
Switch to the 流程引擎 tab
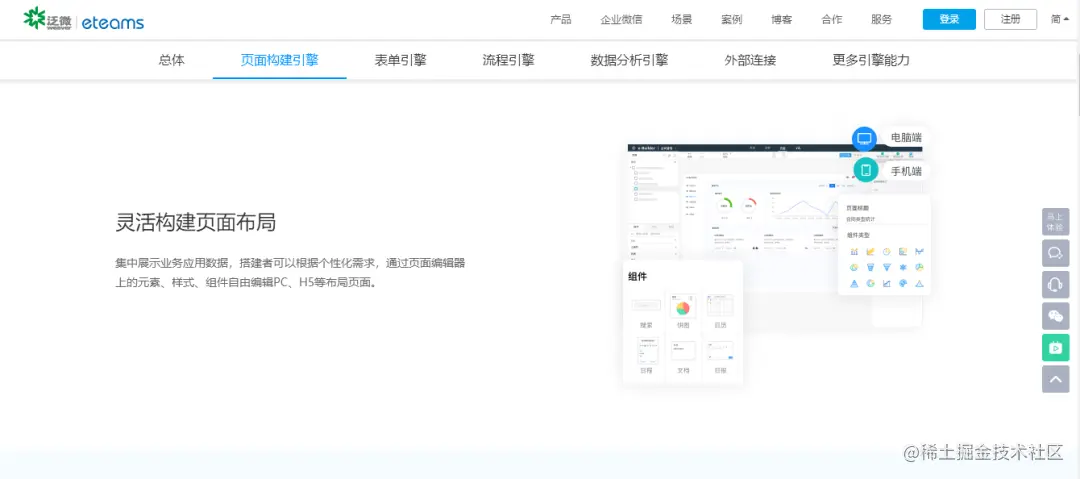click(508, 60)
